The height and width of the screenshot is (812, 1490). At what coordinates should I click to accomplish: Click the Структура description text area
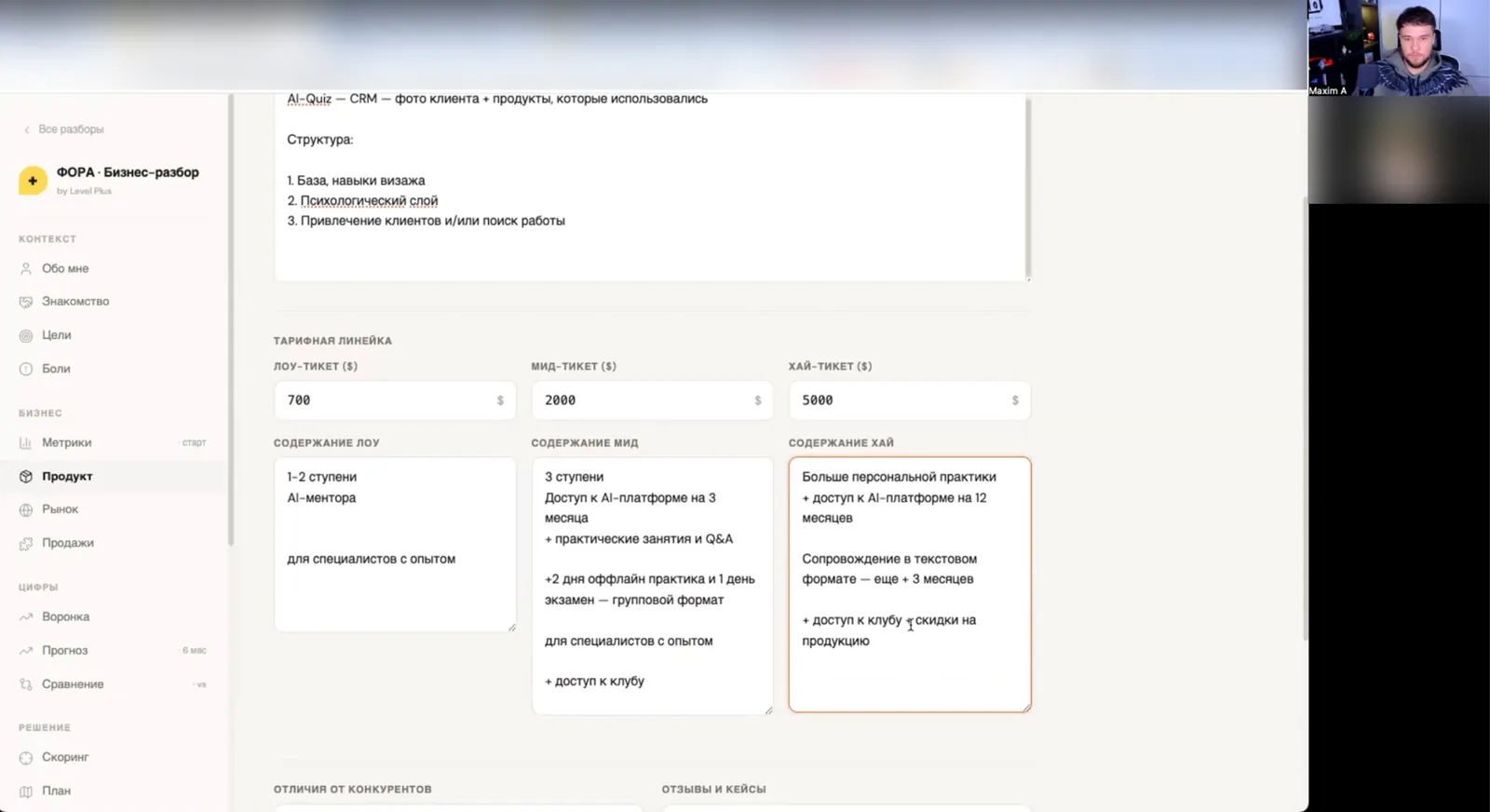coord(652,186)
